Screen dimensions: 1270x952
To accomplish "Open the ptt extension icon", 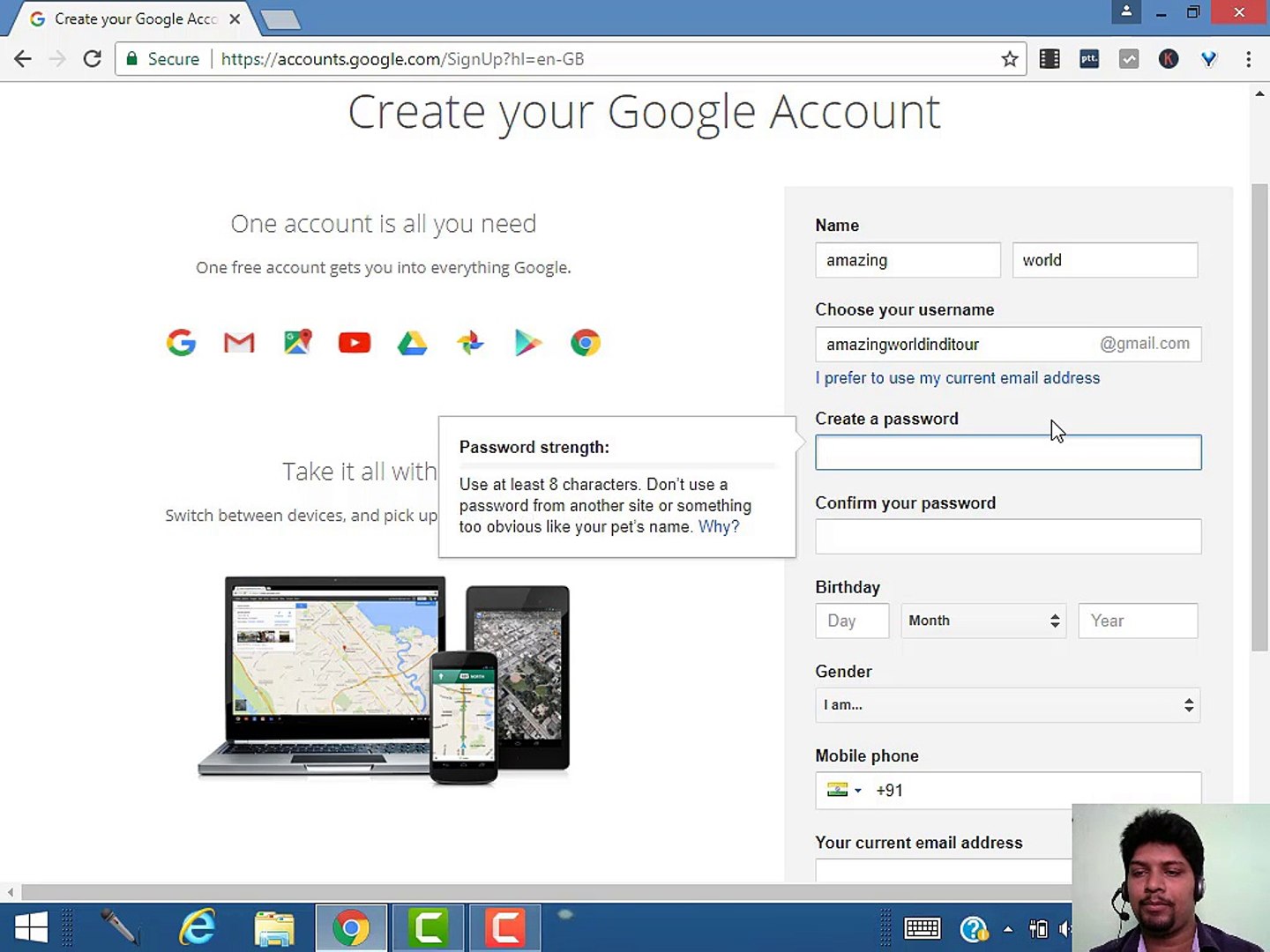I will [x=1089, y=59].
